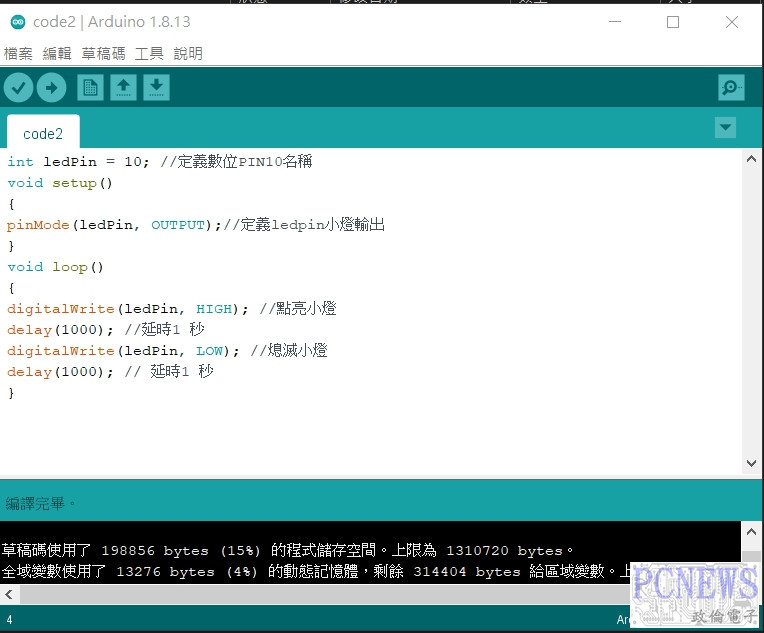
Task: Click the console horizontal scroll left arrow
Action: (x=9, y=594)
